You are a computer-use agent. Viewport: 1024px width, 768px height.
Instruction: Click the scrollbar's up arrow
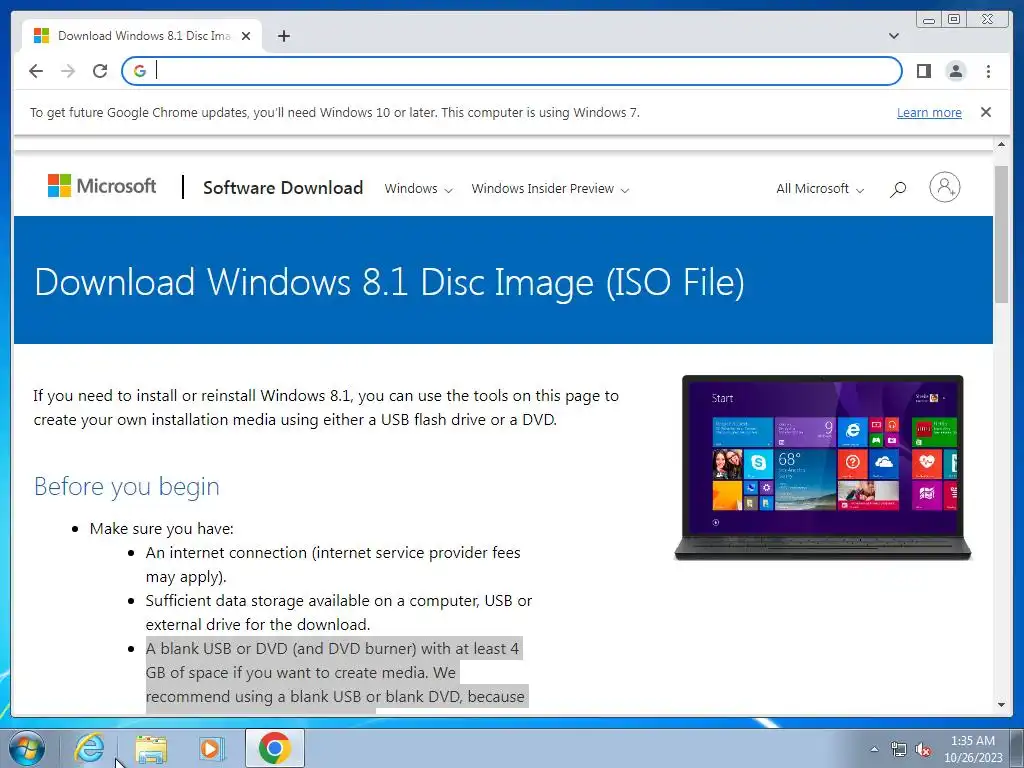click(1001, 144)
